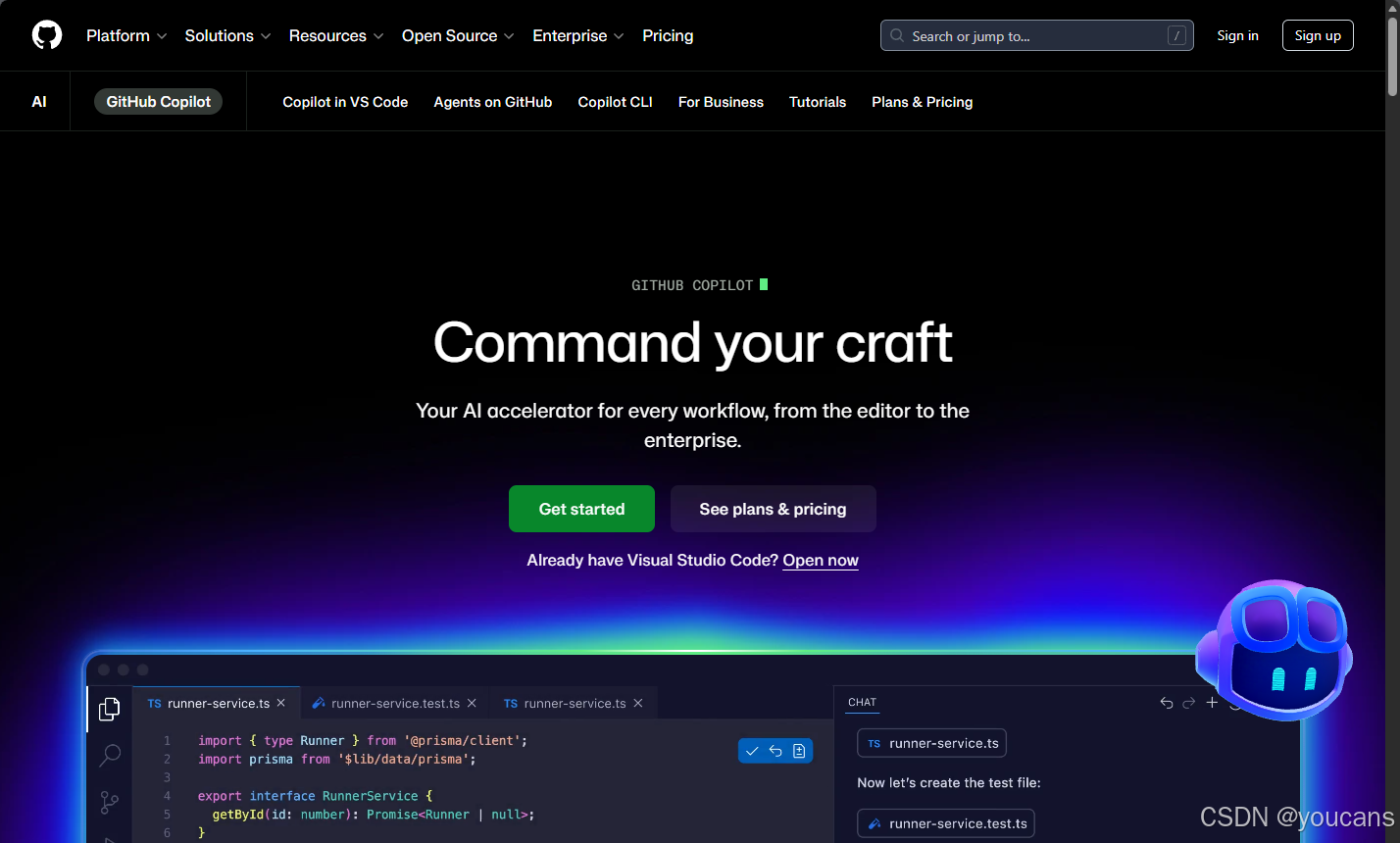The width and height of the screenshot is (1400, 843).
Task: Close the rightmost runner-service.ts editor tab
Action: point(638,703)
